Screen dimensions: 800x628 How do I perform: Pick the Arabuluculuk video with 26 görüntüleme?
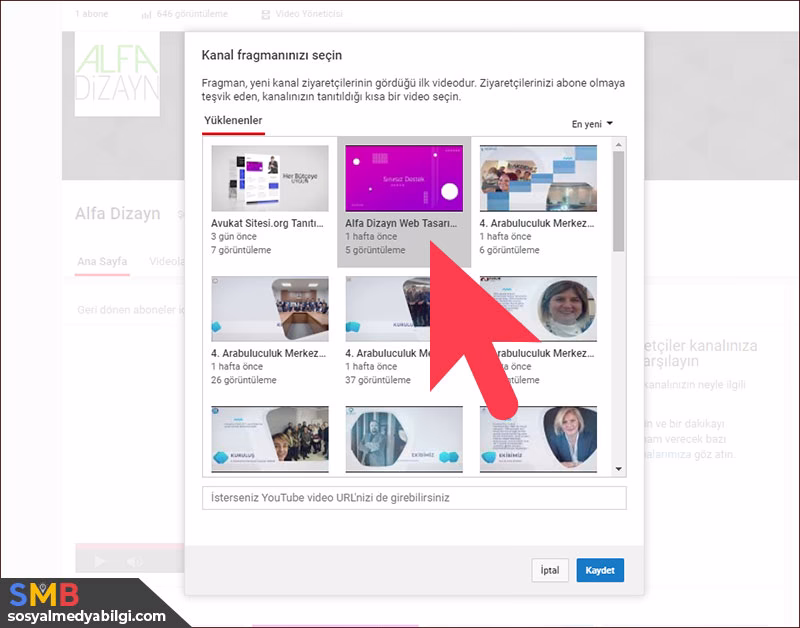[270, 309]
